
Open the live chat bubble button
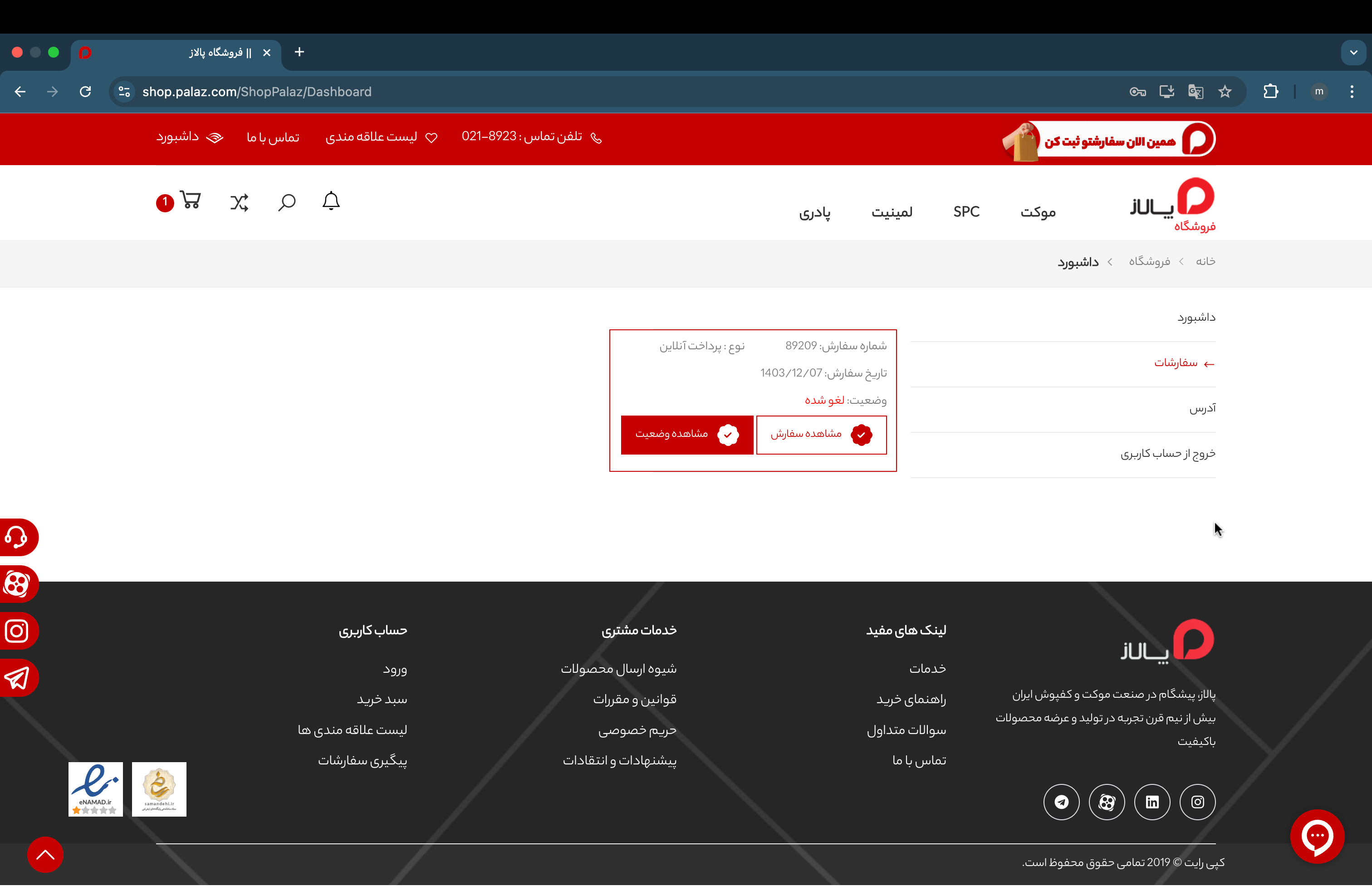1317,836
